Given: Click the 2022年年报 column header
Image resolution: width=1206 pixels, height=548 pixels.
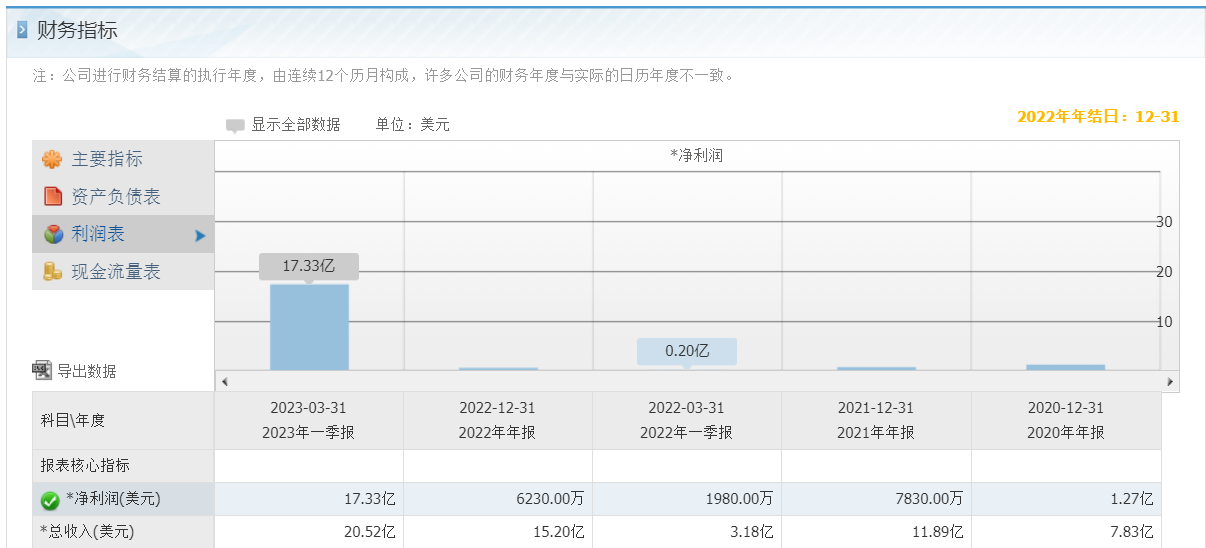Looking at the screenshot, I should (x=498, y=421).
